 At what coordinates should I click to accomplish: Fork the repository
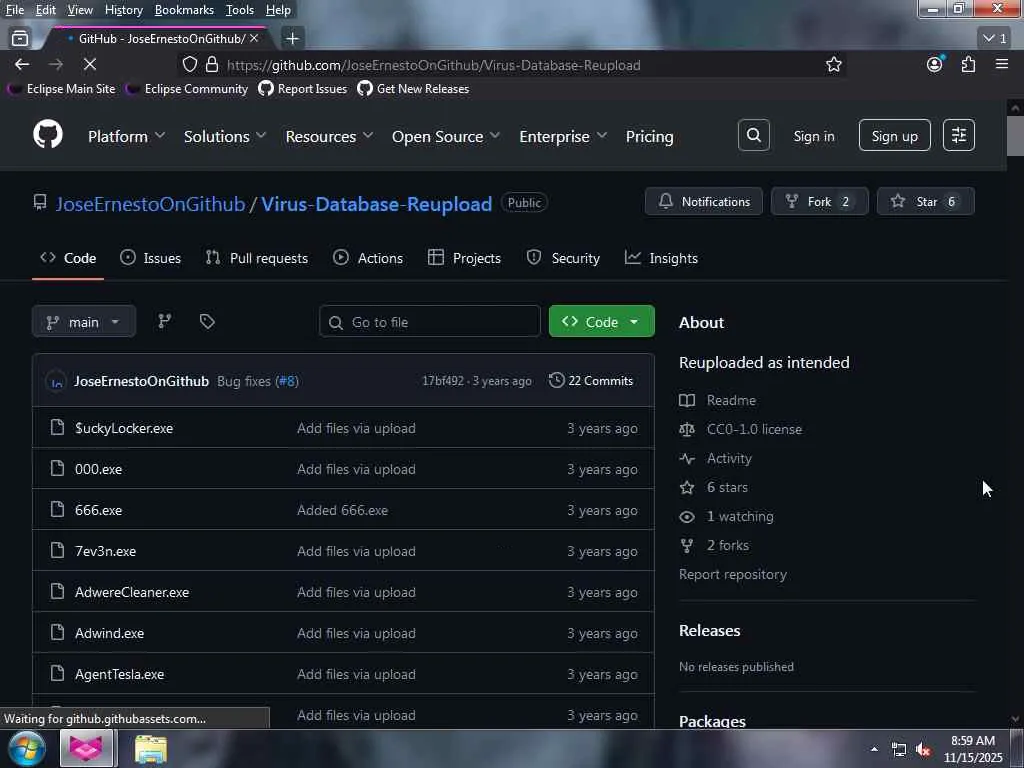click(x=820, y=201)
